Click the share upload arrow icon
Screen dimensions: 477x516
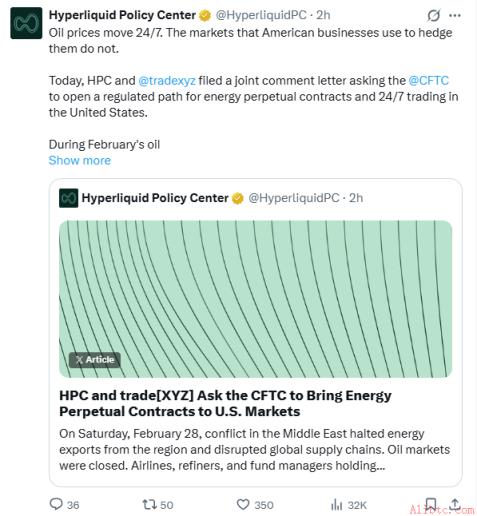(x=455, y=504)
